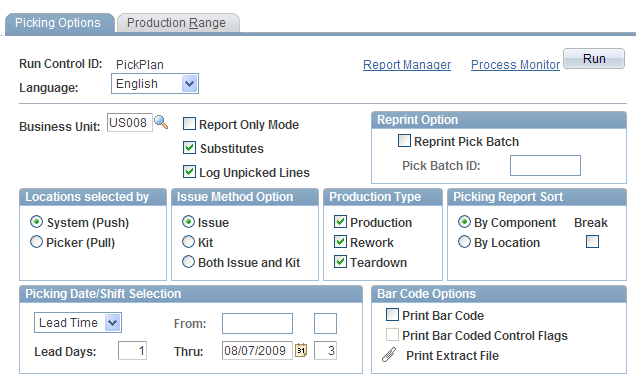636x382 pixels.
Task: Open the Report Manager link
Action: point(407,64)
